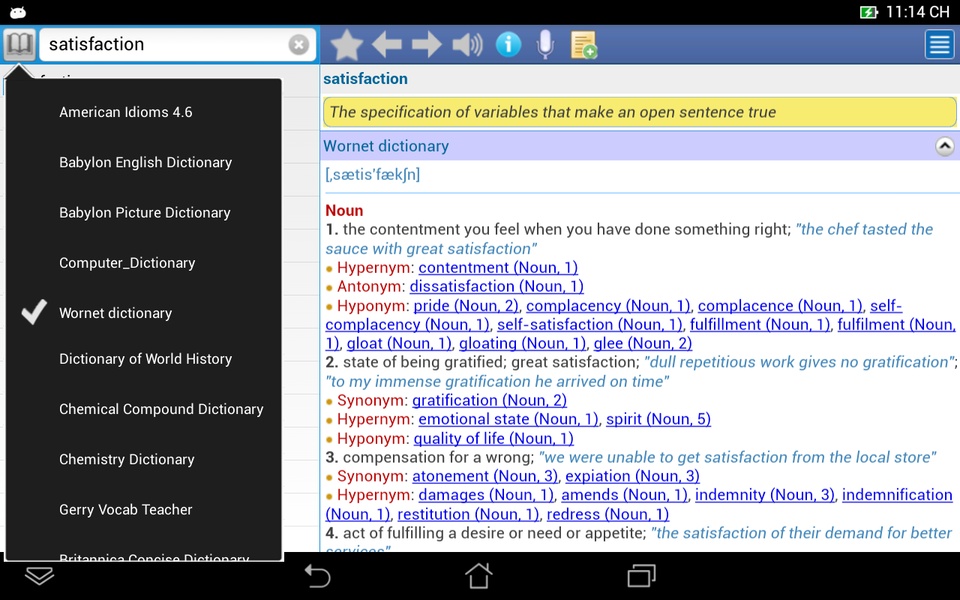
Task: Open the spirit (Noun, 5) link
Action: [x=658, y=419]
